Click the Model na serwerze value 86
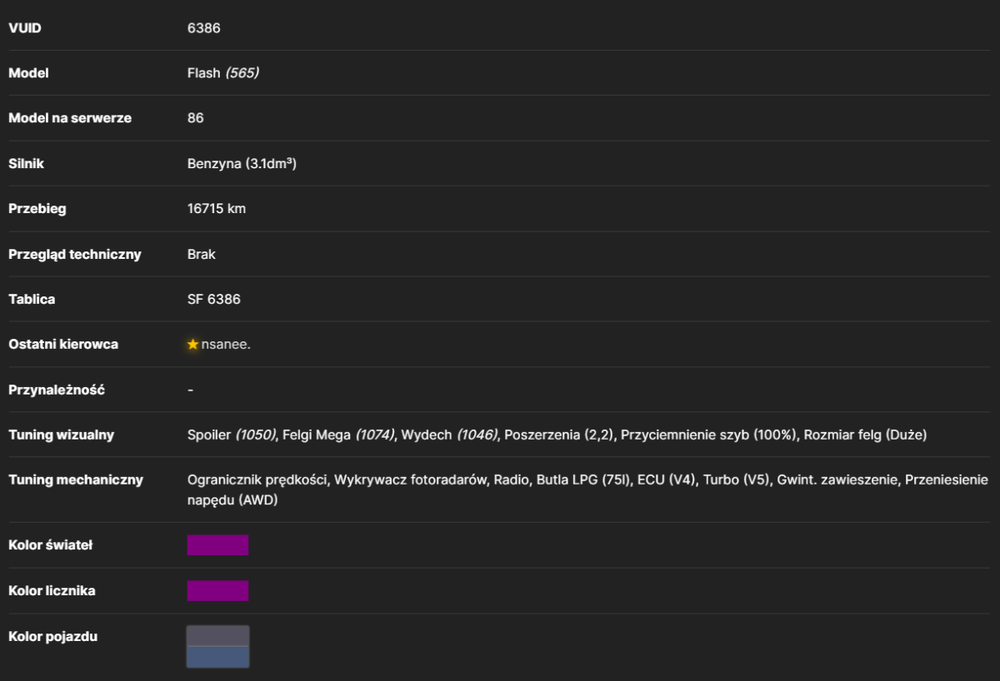 195,118
